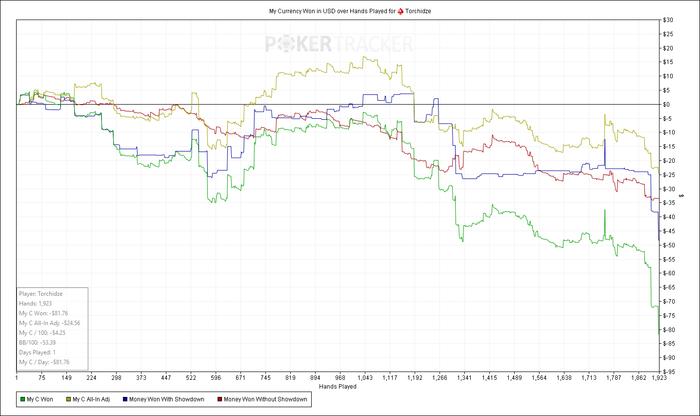Click the 522 x-axis tick label
The height and width of the screenshot is (416, 700).
[191, 378]
